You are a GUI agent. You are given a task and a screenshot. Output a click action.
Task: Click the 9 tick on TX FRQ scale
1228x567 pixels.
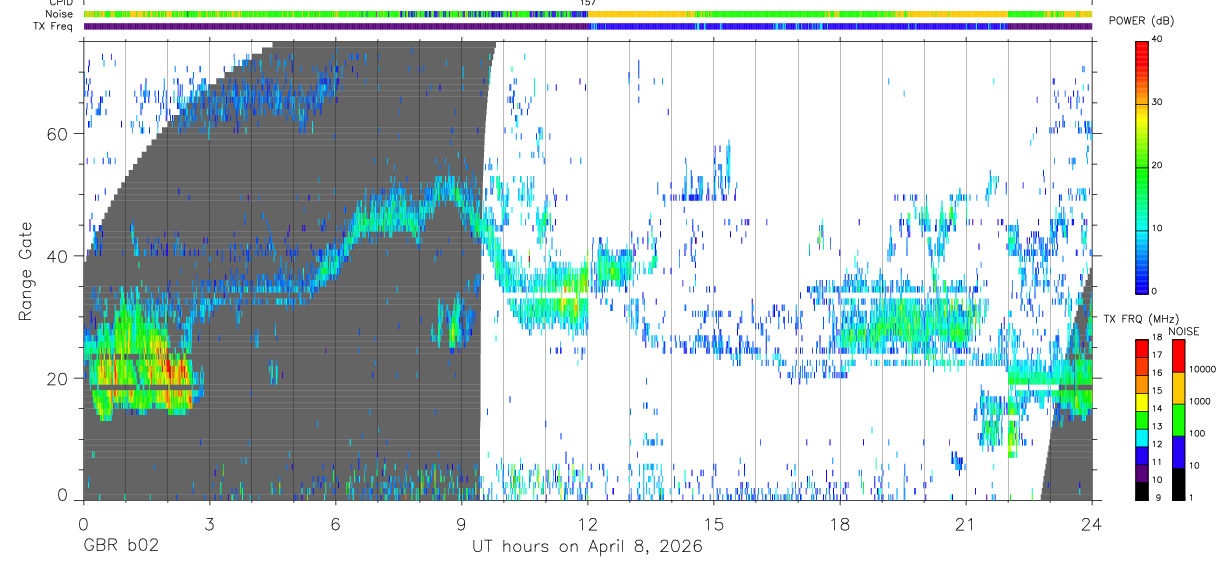click(1159, 498)
